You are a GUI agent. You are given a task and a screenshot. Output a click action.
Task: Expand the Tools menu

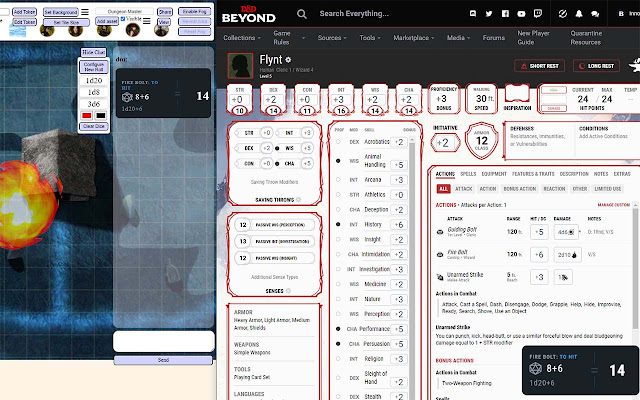[370, 38]
